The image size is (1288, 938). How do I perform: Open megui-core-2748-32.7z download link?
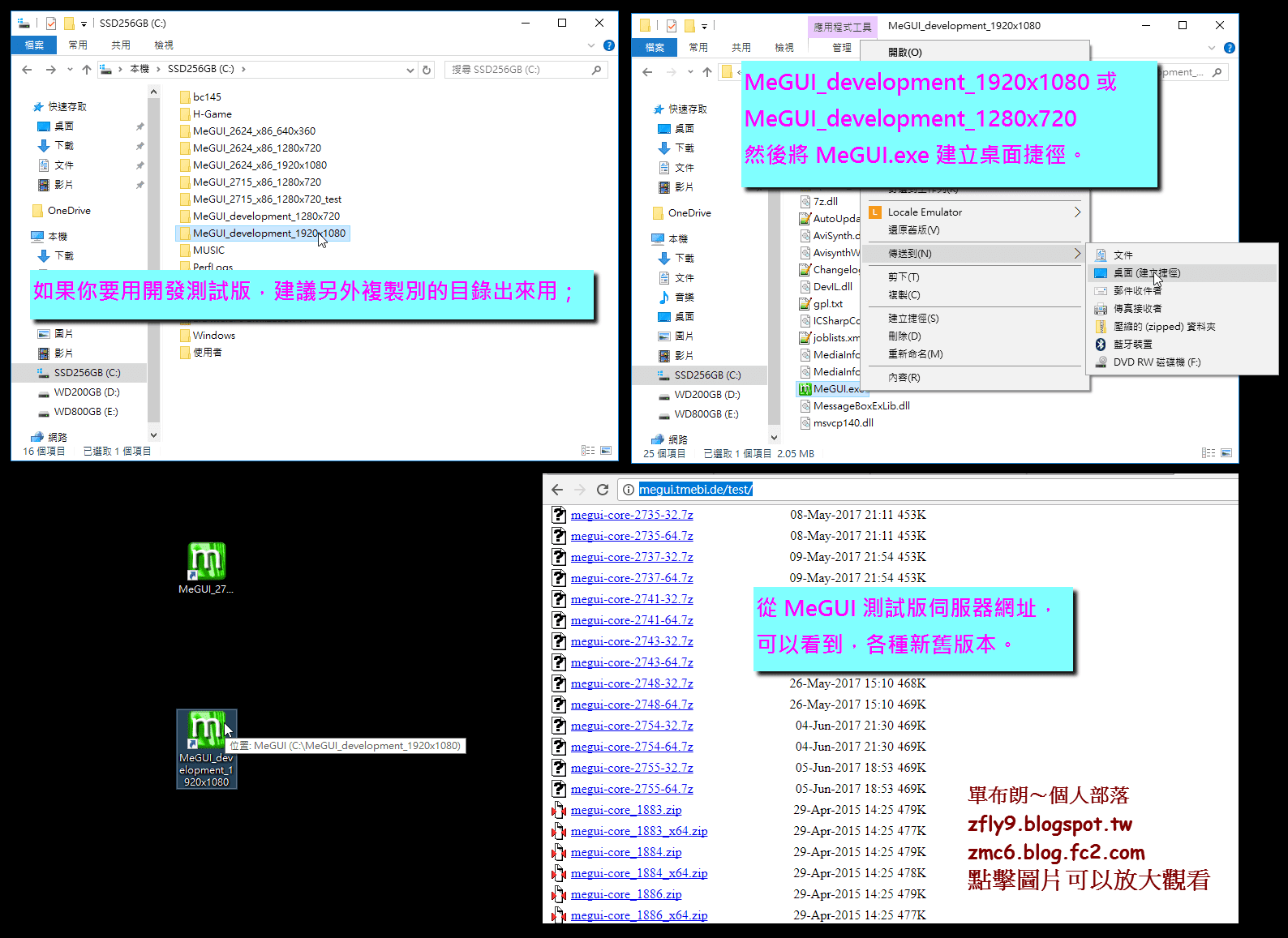(x=632, y=683)
